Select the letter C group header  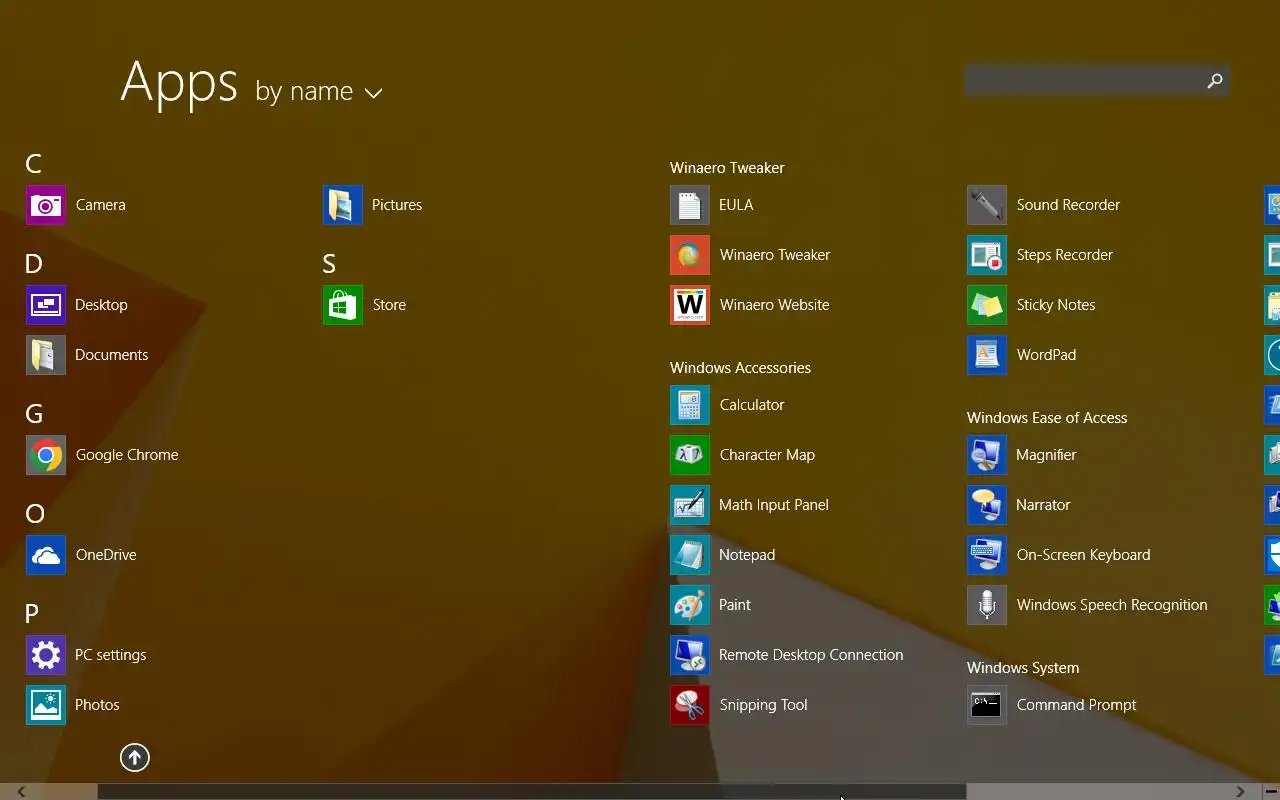[34, 164]
